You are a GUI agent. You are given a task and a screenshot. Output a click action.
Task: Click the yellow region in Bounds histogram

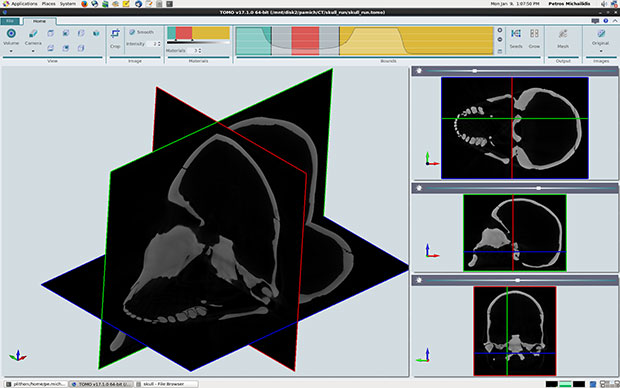[416, 41]
